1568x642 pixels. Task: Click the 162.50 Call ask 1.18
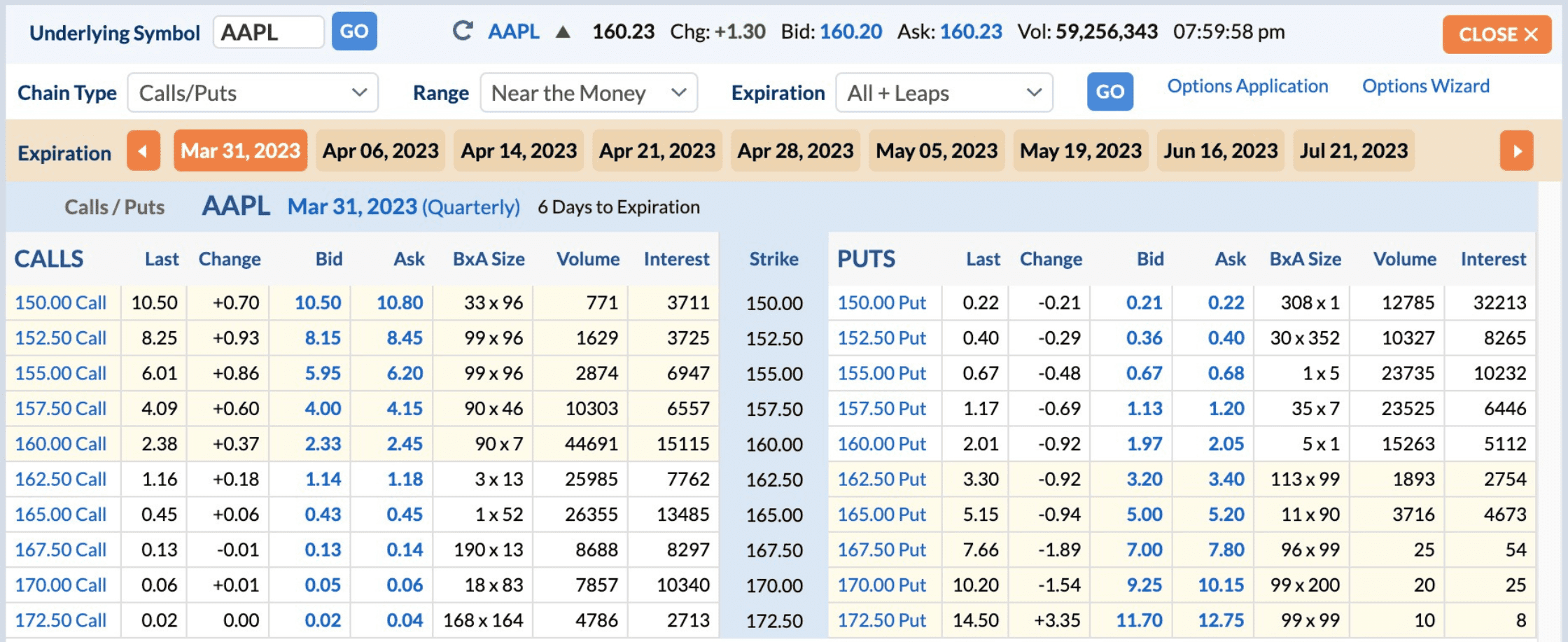(x=405, y=479)
